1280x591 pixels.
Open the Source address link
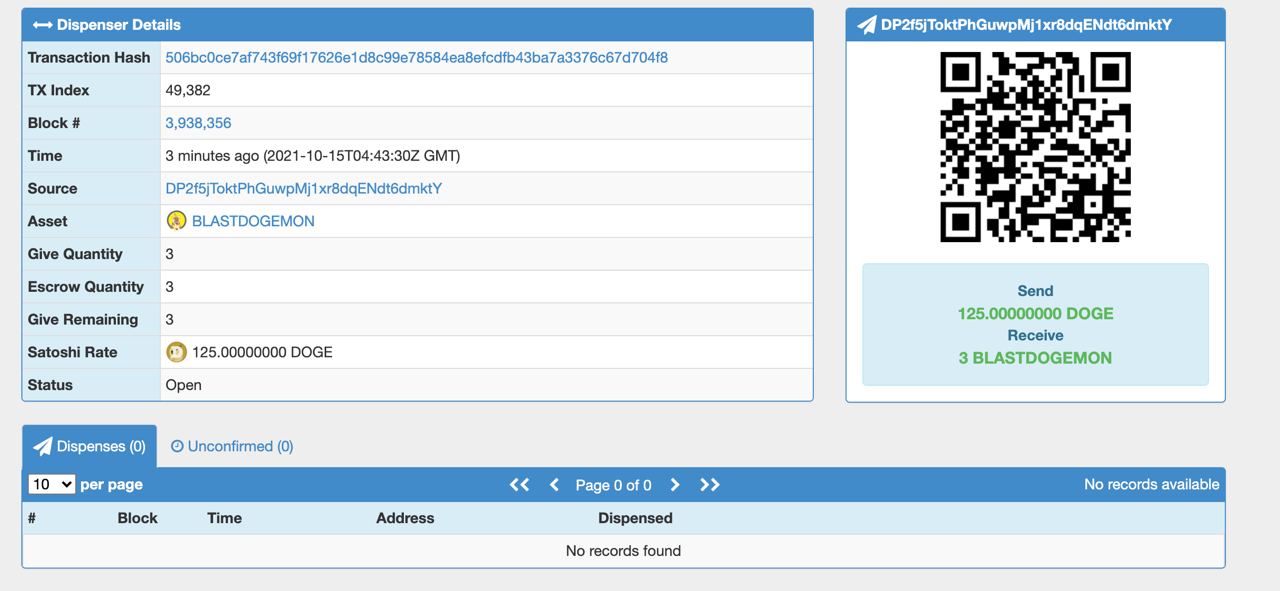pyautogui.click(x=303, y=188)
